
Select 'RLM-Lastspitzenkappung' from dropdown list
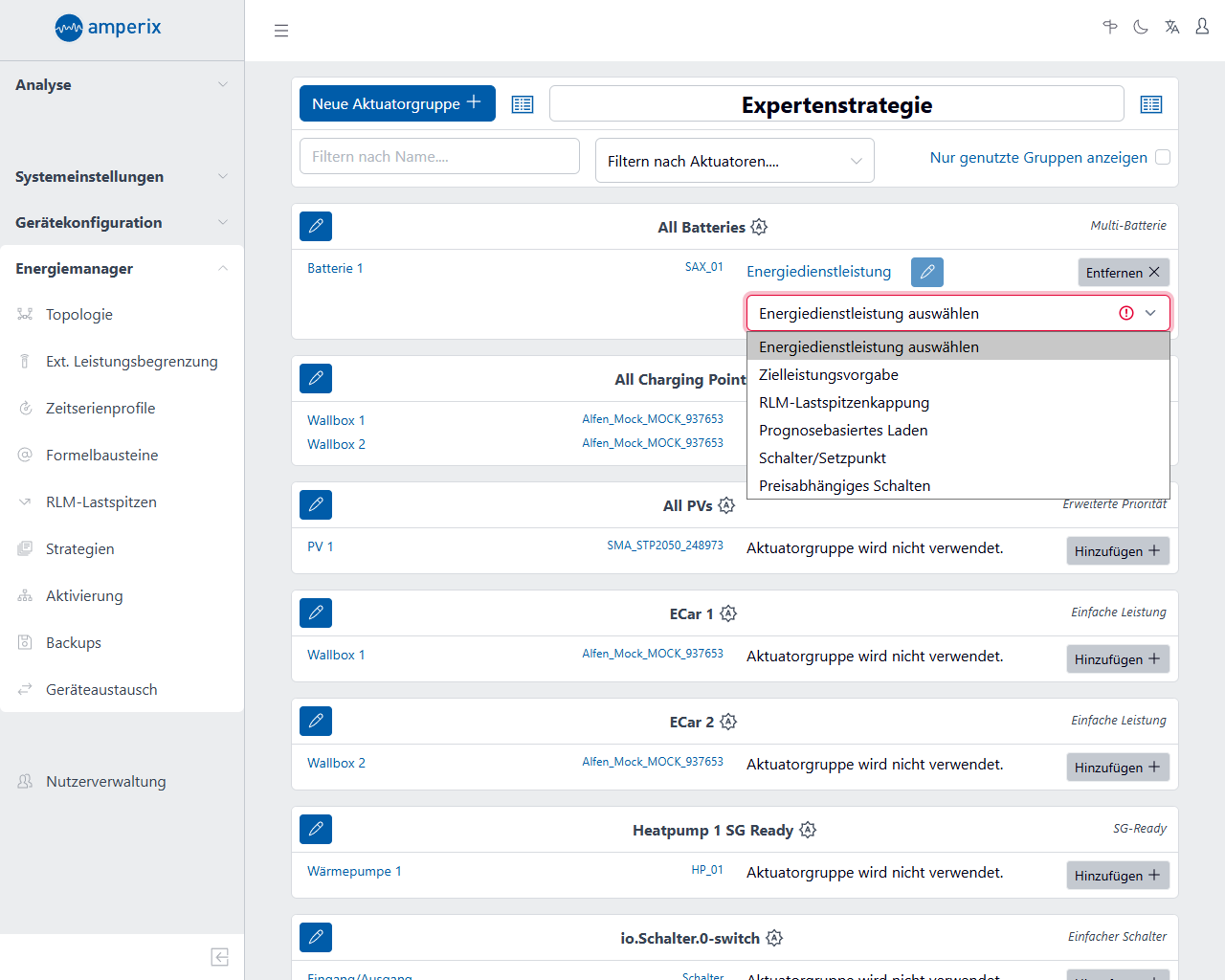click(843, 403)
